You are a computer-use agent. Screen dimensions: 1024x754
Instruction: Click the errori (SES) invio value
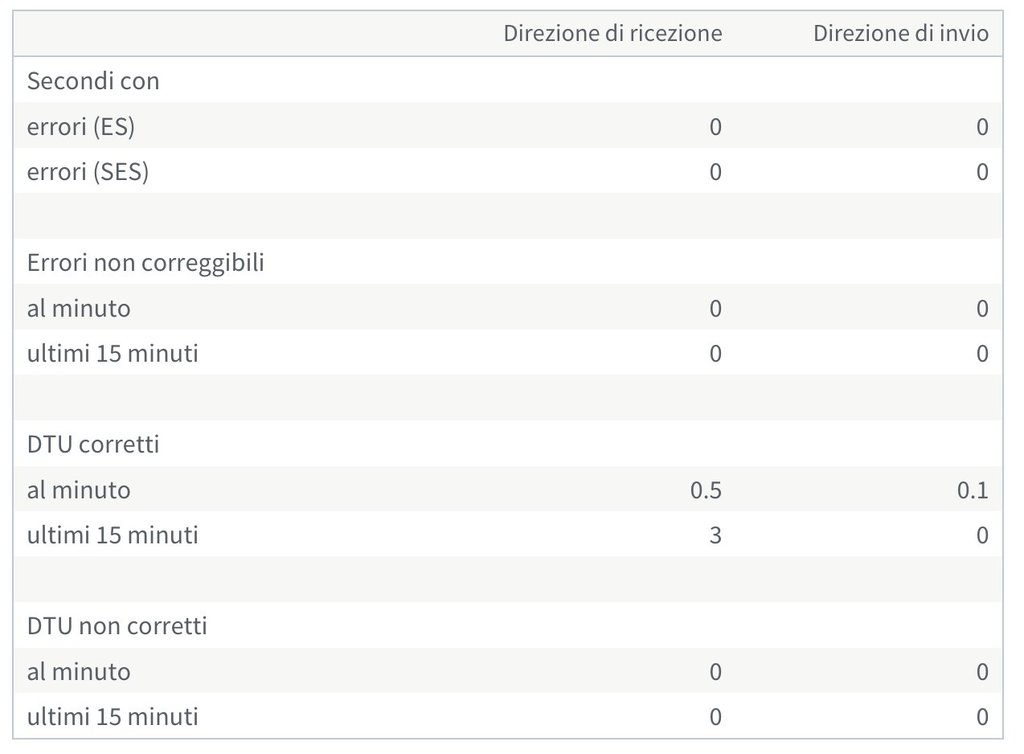pos(982,172)
